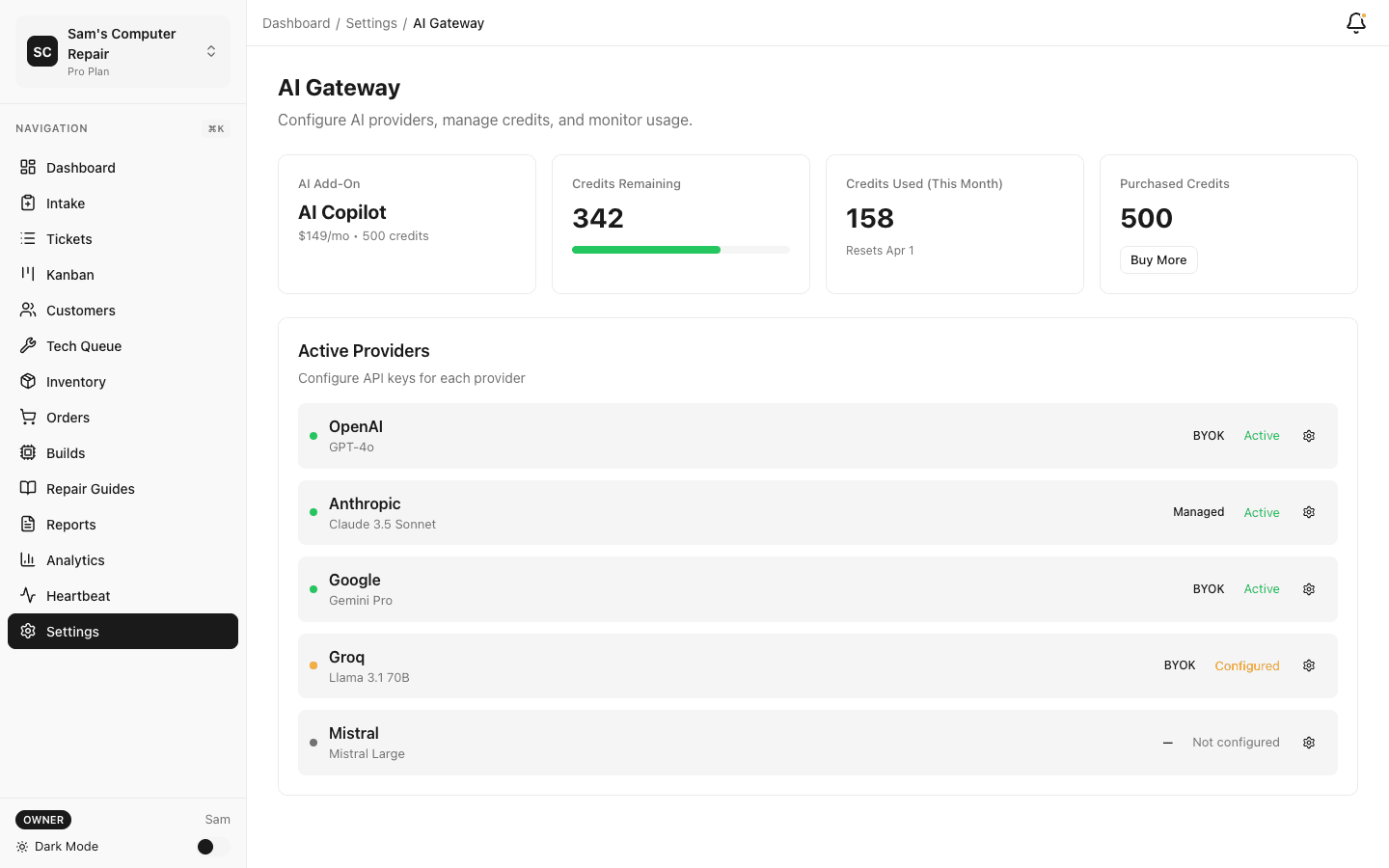Image resolution: width=1389 pixels, height=868 pixels.
Task: Select the Intake icon in navigation
Action: [x=28, y=203]
